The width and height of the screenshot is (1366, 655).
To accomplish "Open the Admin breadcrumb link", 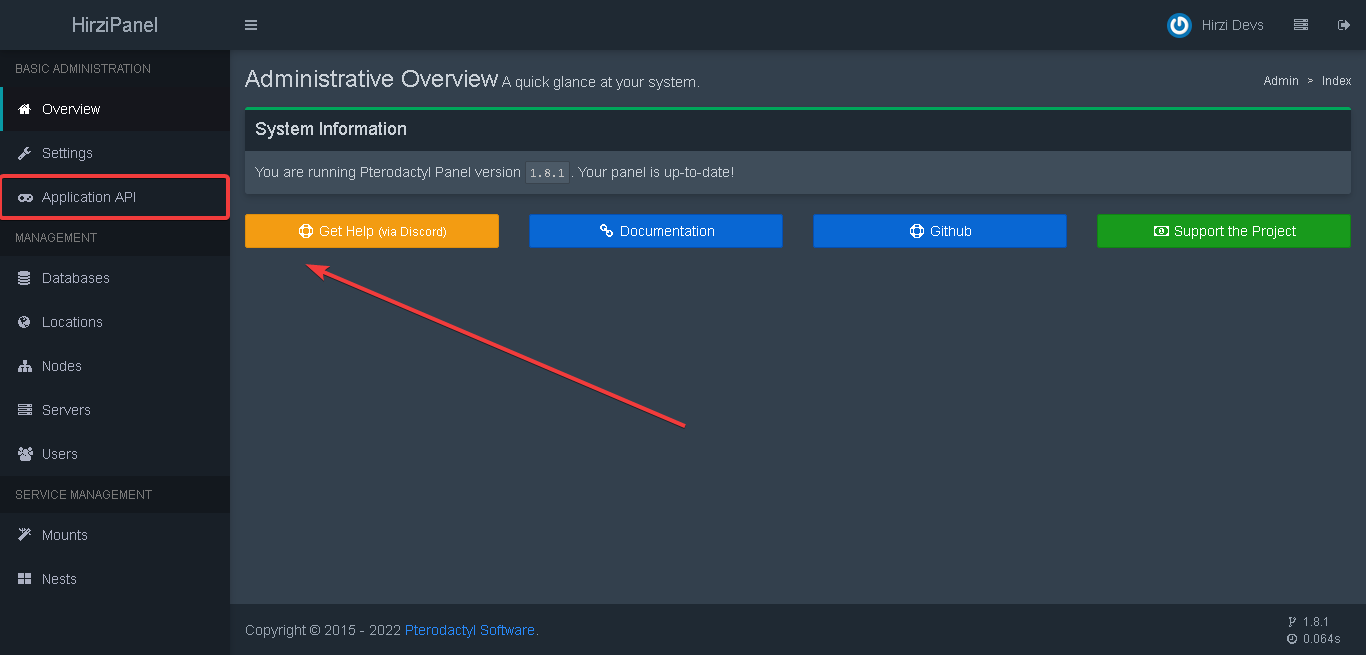I will [1281, 80].
